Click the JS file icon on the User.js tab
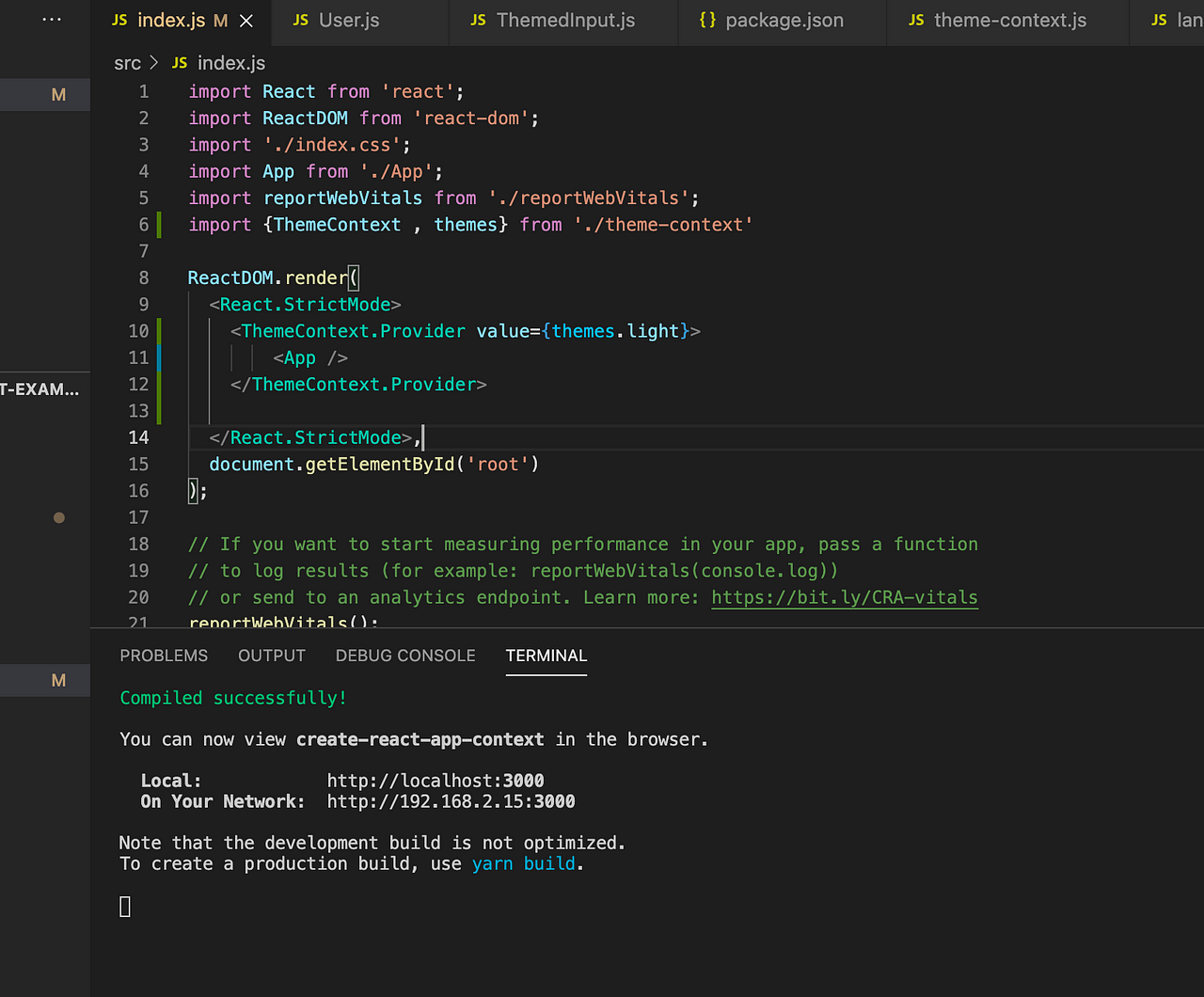This screenshot has width=1204, height=997. pyautogui.click(x=301, y=20)
